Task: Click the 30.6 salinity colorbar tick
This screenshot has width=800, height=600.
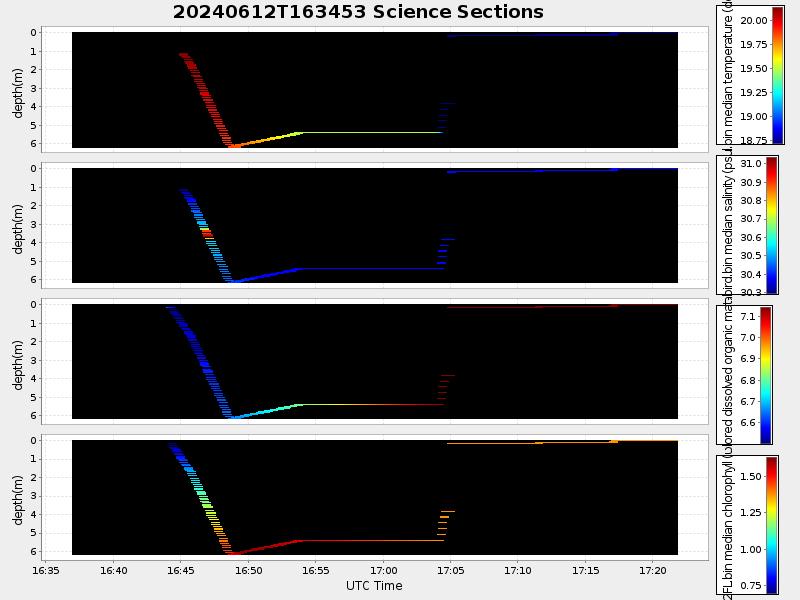Action: (x=751, y=237)
